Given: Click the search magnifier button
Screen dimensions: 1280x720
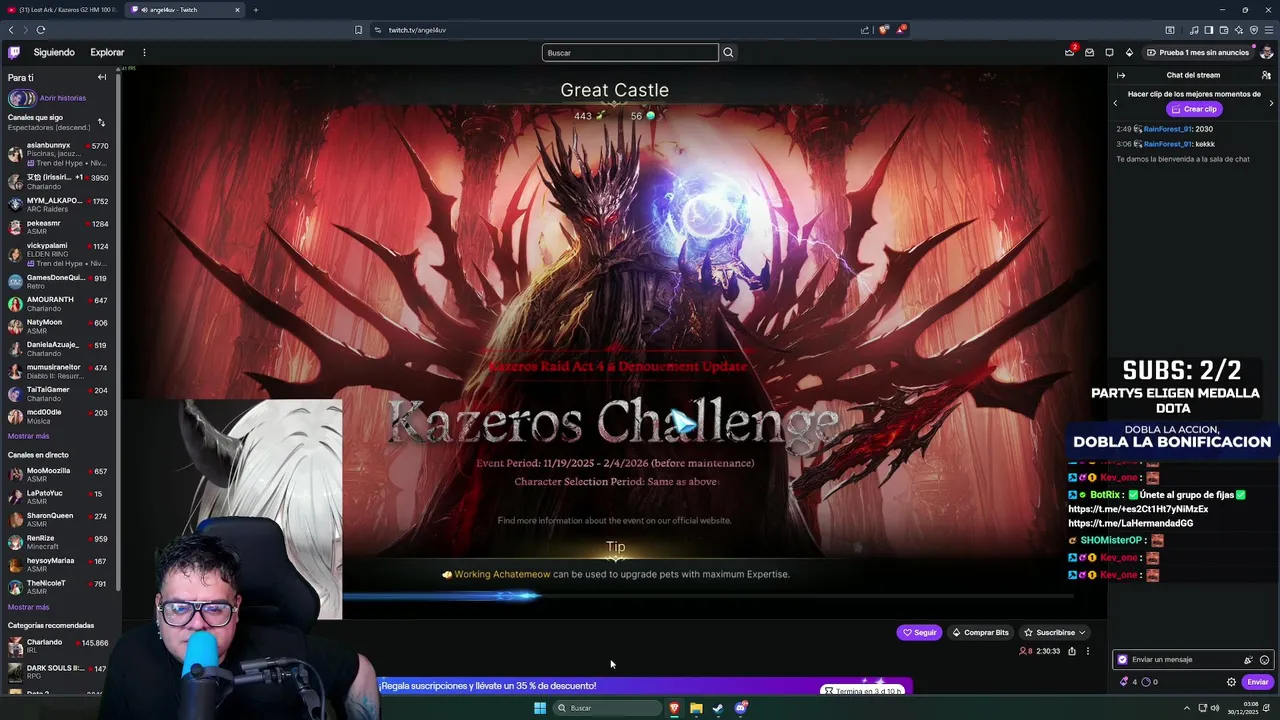Looking at the screenshot, I should (728, 52).
